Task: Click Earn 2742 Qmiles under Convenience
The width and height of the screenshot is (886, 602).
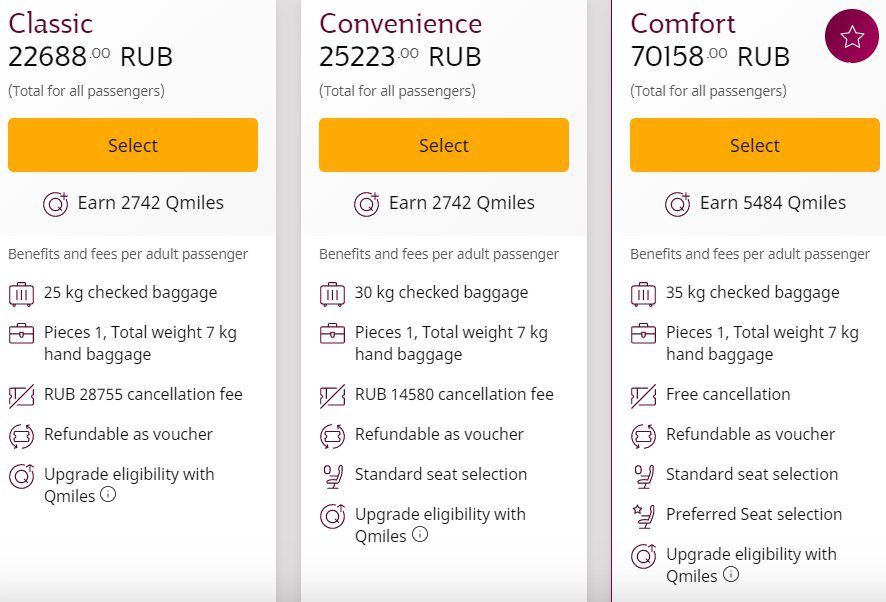Action: pyautogui.click(x=462, y=202)
